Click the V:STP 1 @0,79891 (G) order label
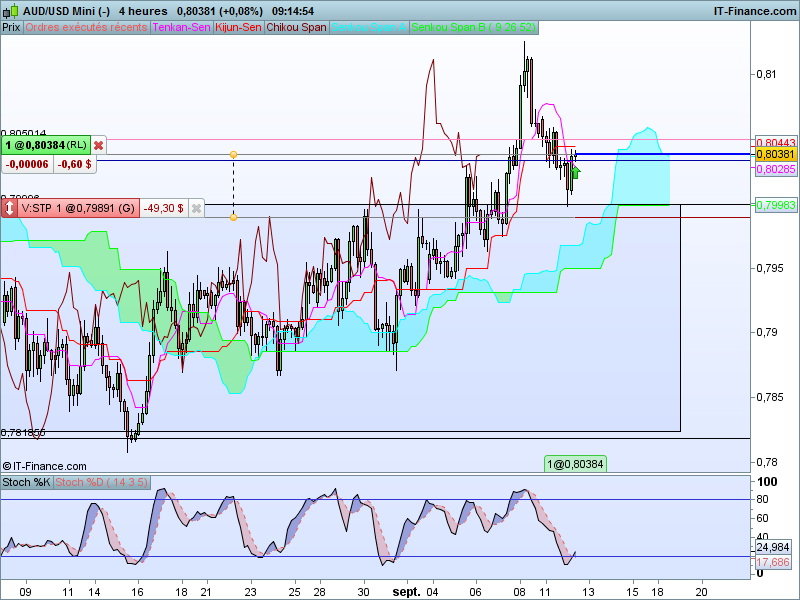 [78, 208]
